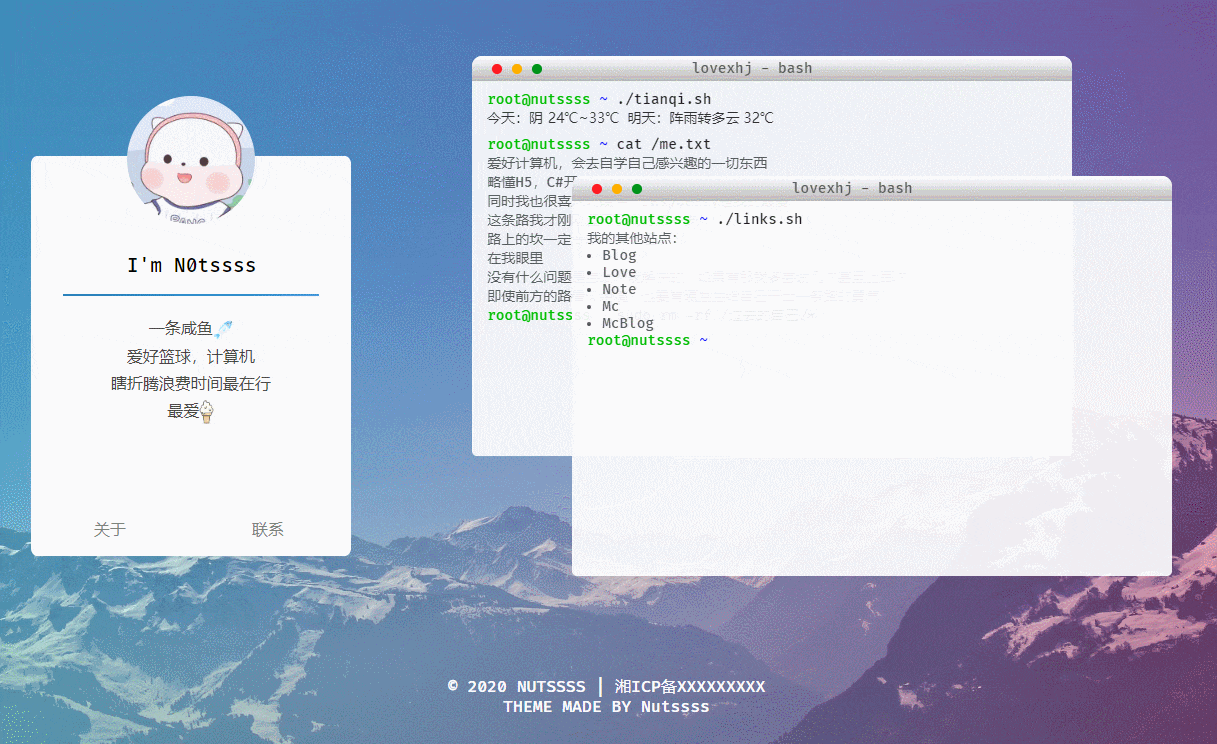This screenshot has width=1217, height=744.
Task: Click the I'm N0tssss heading text
Action: 190,265
